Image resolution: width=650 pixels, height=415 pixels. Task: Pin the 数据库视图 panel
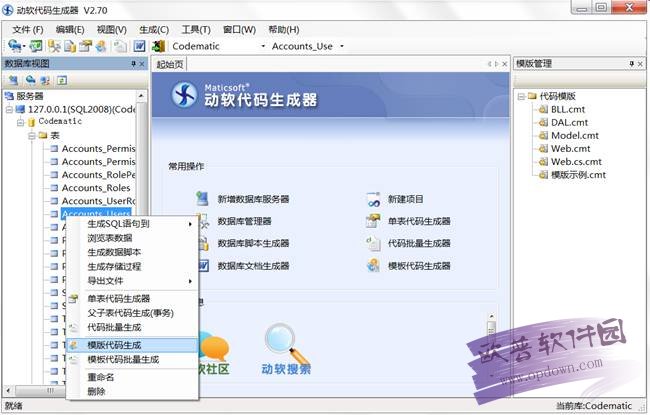pos(133,64)
